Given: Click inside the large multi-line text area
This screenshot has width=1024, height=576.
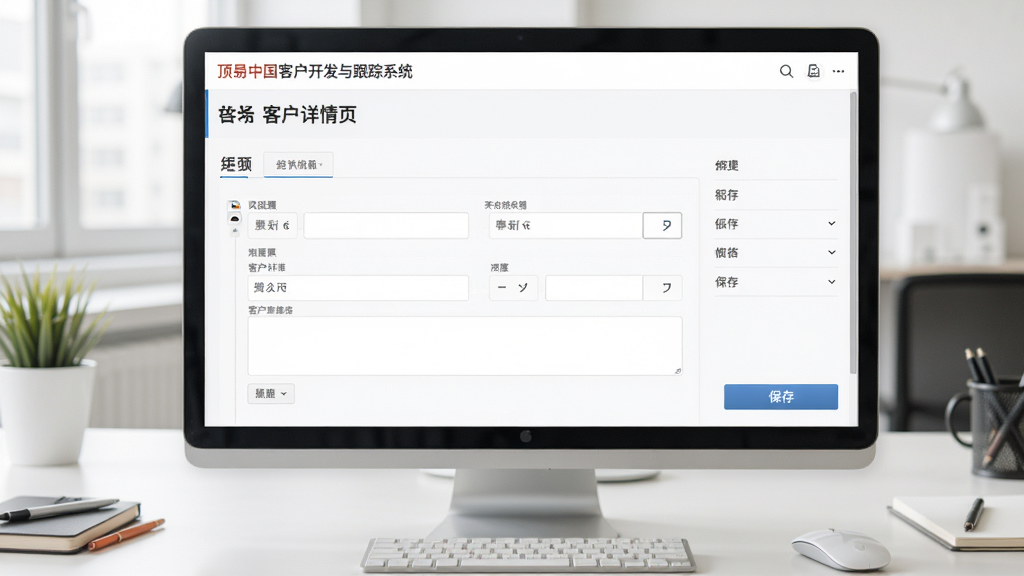Looking at the screenshot, I should 465,346.
